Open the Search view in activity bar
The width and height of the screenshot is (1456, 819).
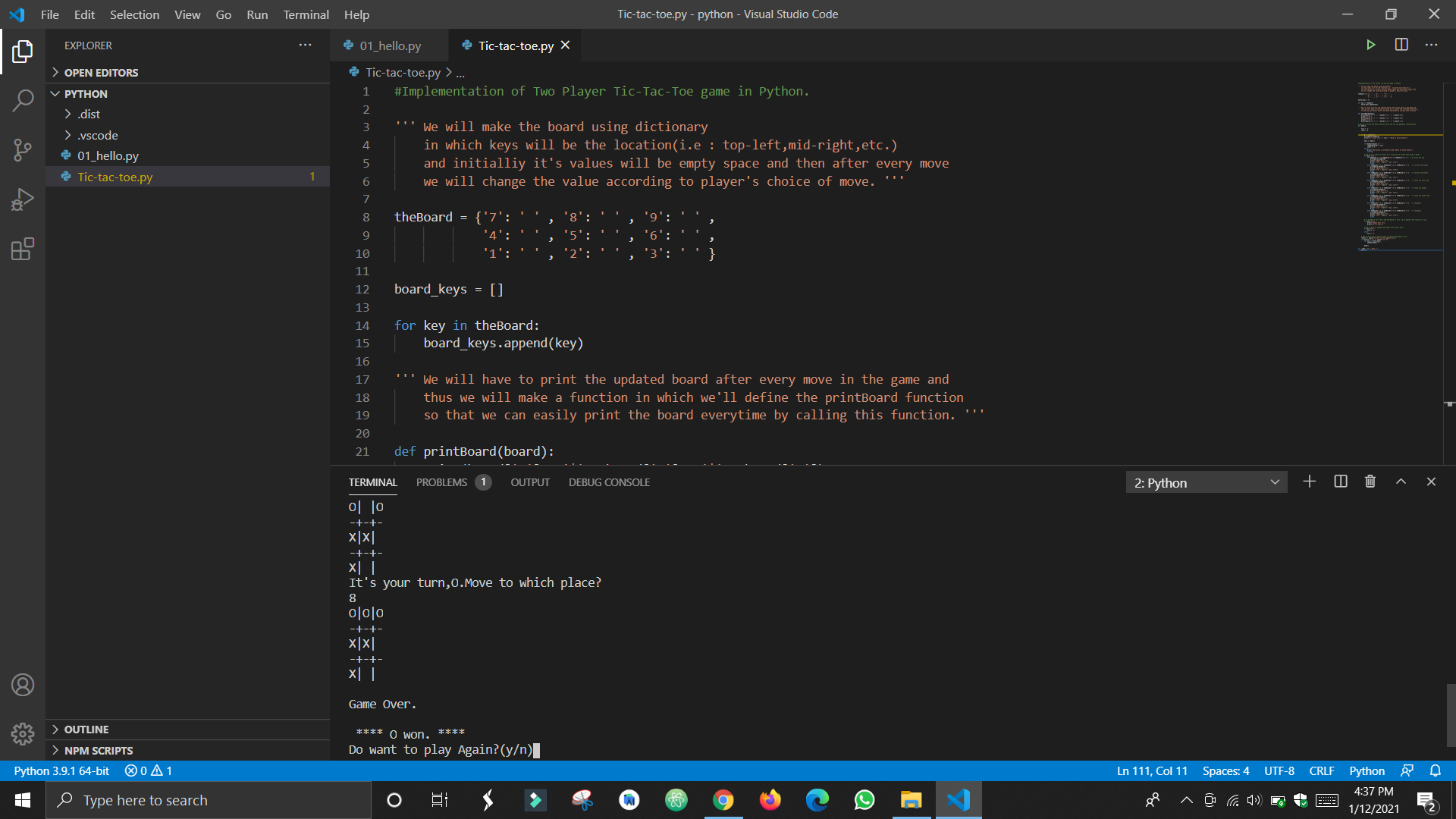(x=23, y=100)
